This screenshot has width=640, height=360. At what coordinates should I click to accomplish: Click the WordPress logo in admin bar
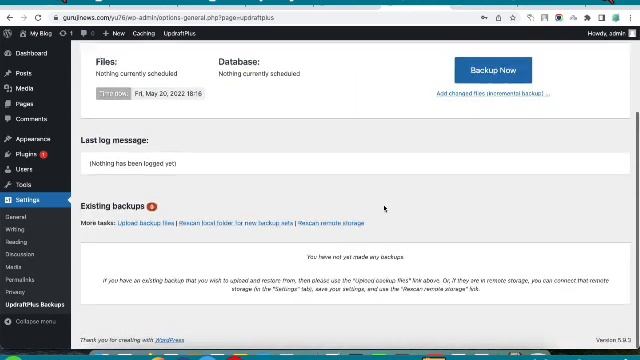[x=7, y=33]
